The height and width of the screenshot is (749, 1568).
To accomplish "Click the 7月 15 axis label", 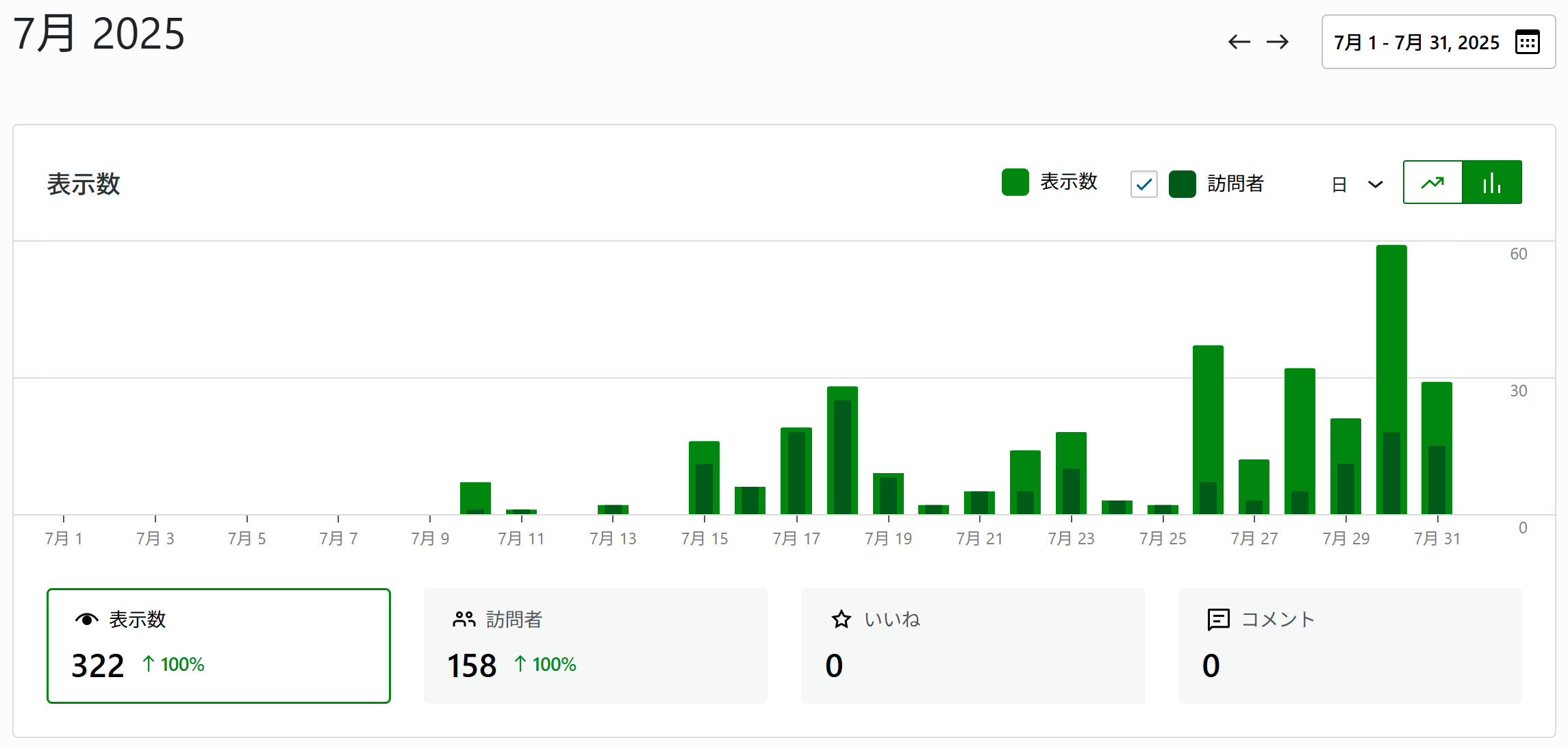I will [x=705, y=539].
